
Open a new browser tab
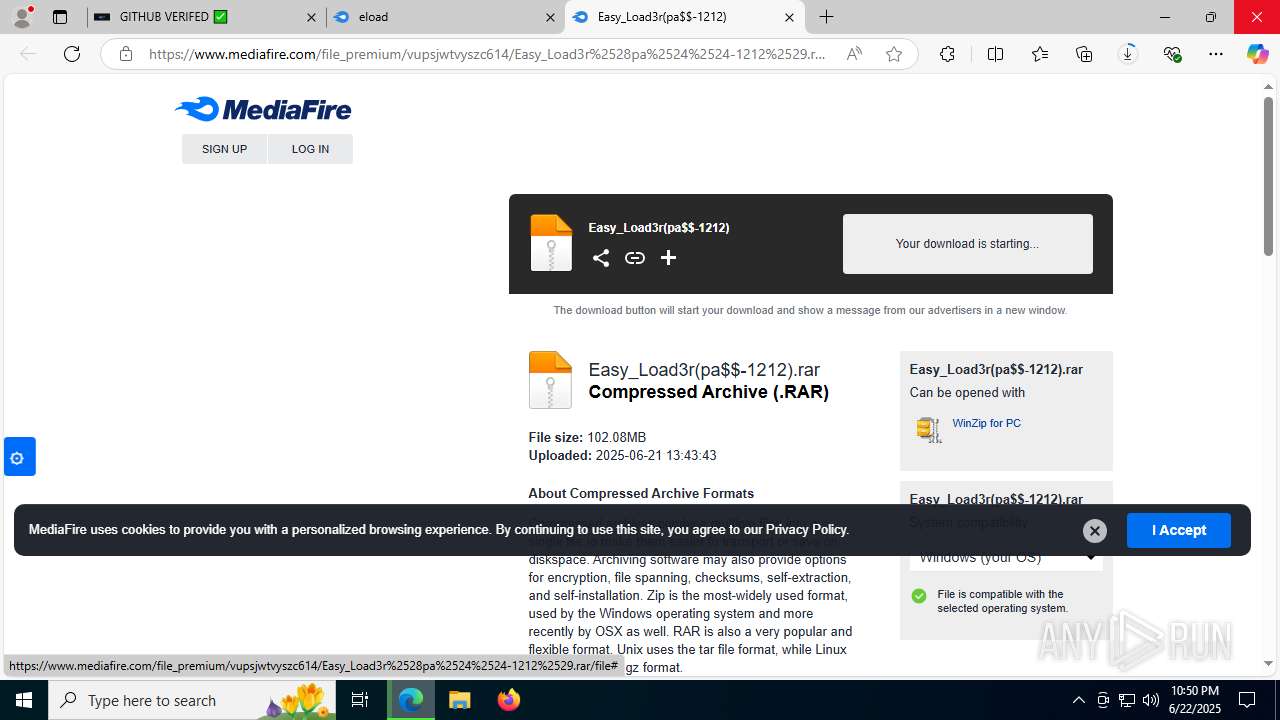(x=826, y=17)
